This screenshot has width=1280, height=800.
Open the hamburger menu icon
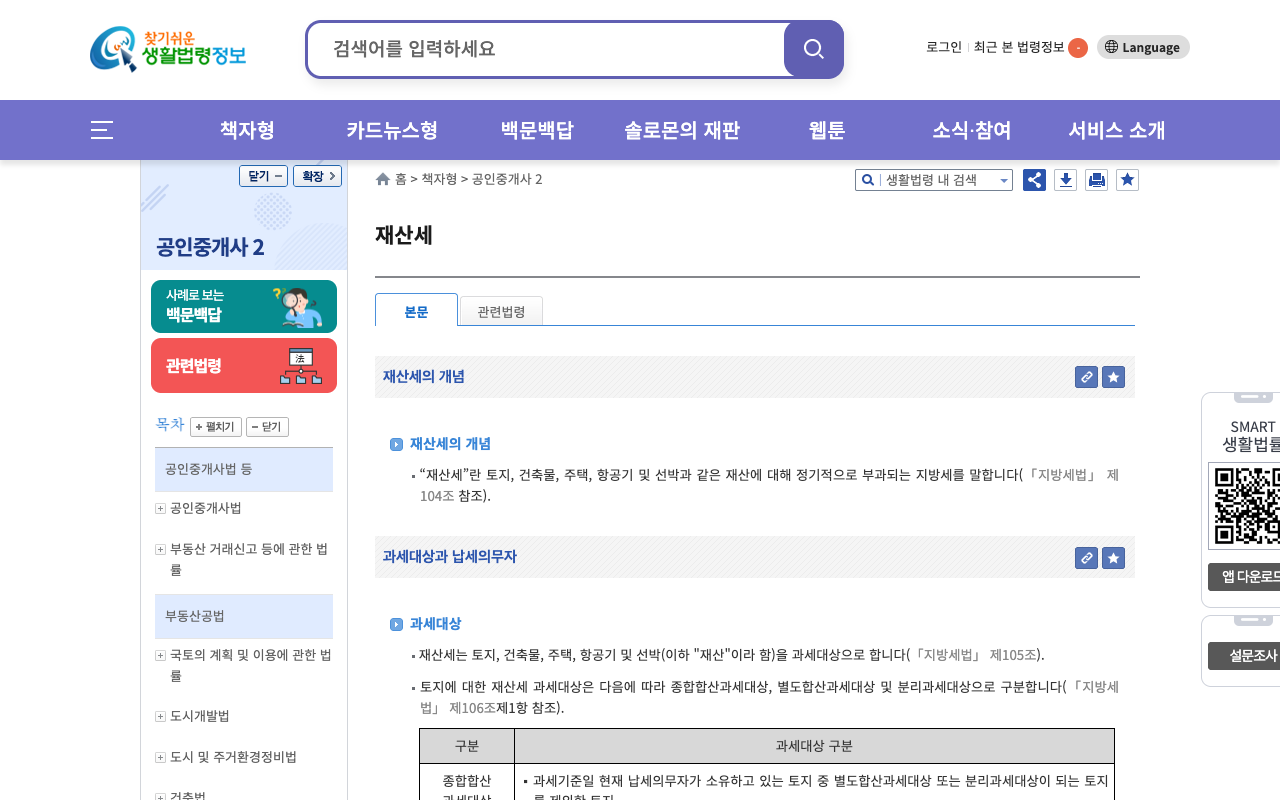click(x=102, y=130)
